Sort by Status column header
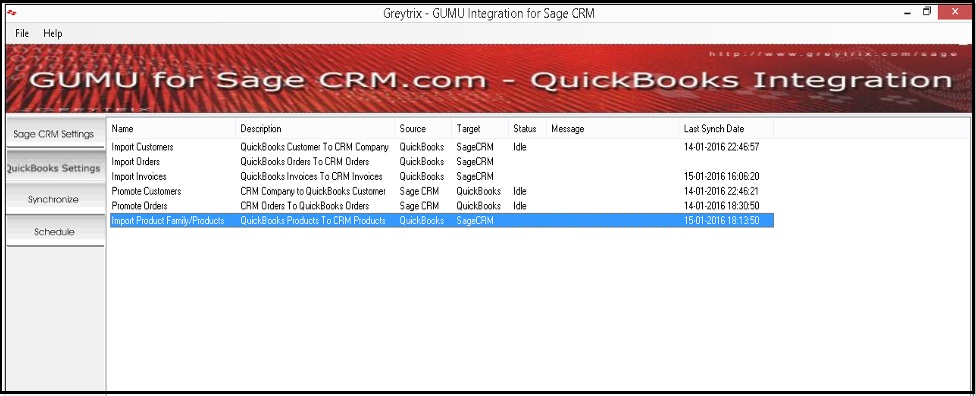 527,129
